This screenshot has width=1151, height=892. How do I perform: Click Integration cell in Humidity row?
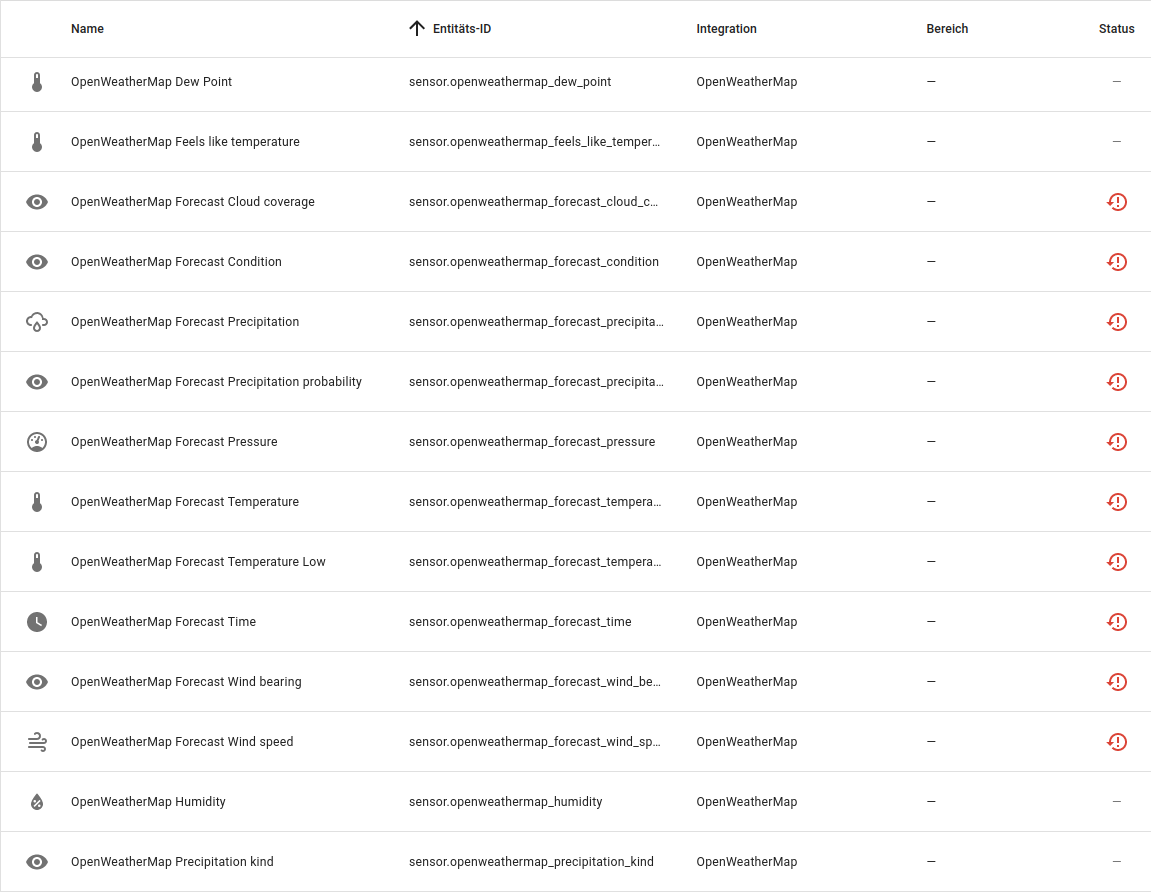point(747,802)
